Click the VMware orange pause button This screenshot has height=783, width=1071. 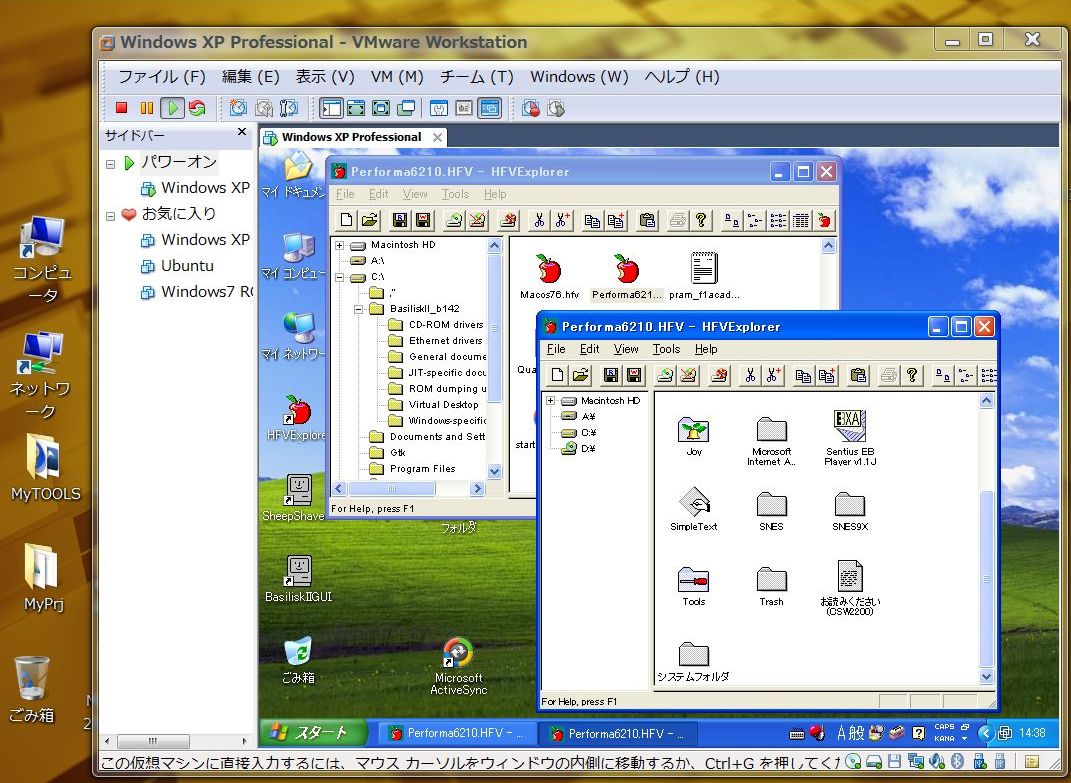click(146, 108)
